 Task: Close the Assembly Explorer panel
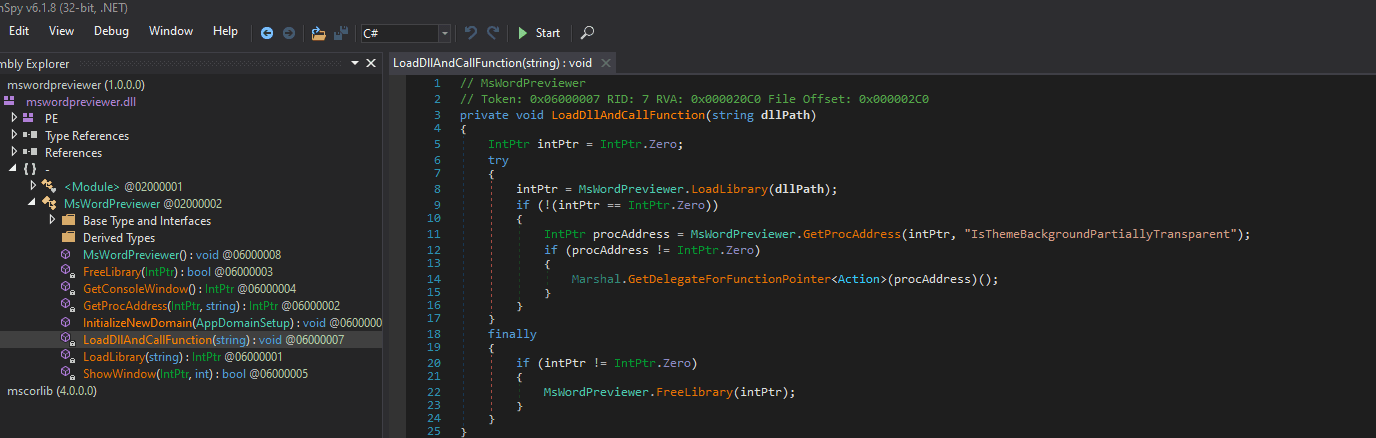click(371, 64)
